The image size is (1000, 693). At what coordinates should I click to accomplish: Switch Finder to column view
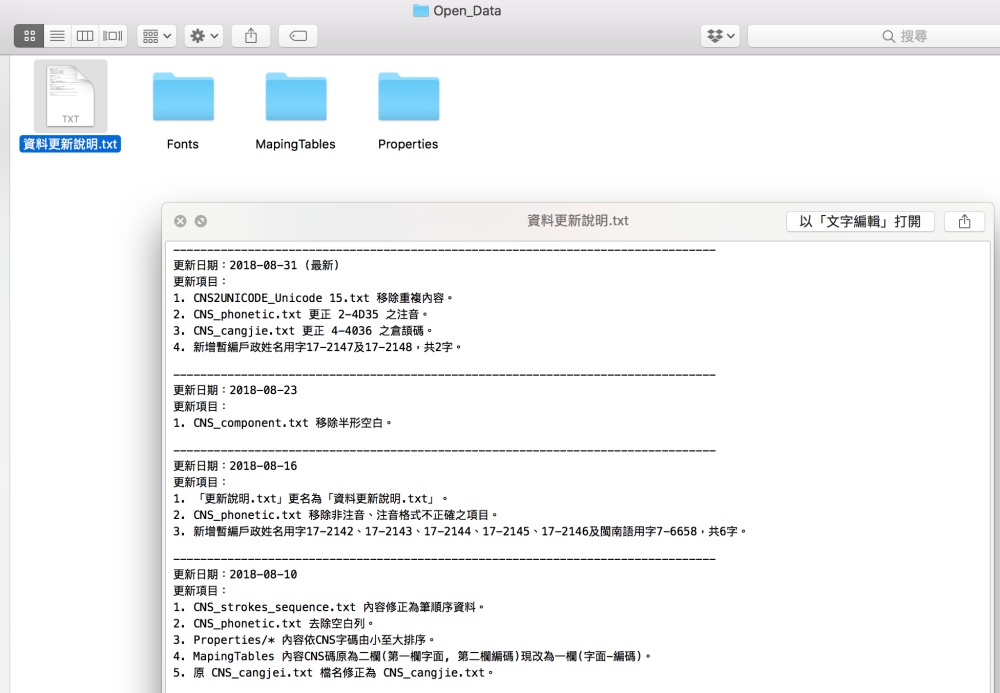[x=85, y=36]
